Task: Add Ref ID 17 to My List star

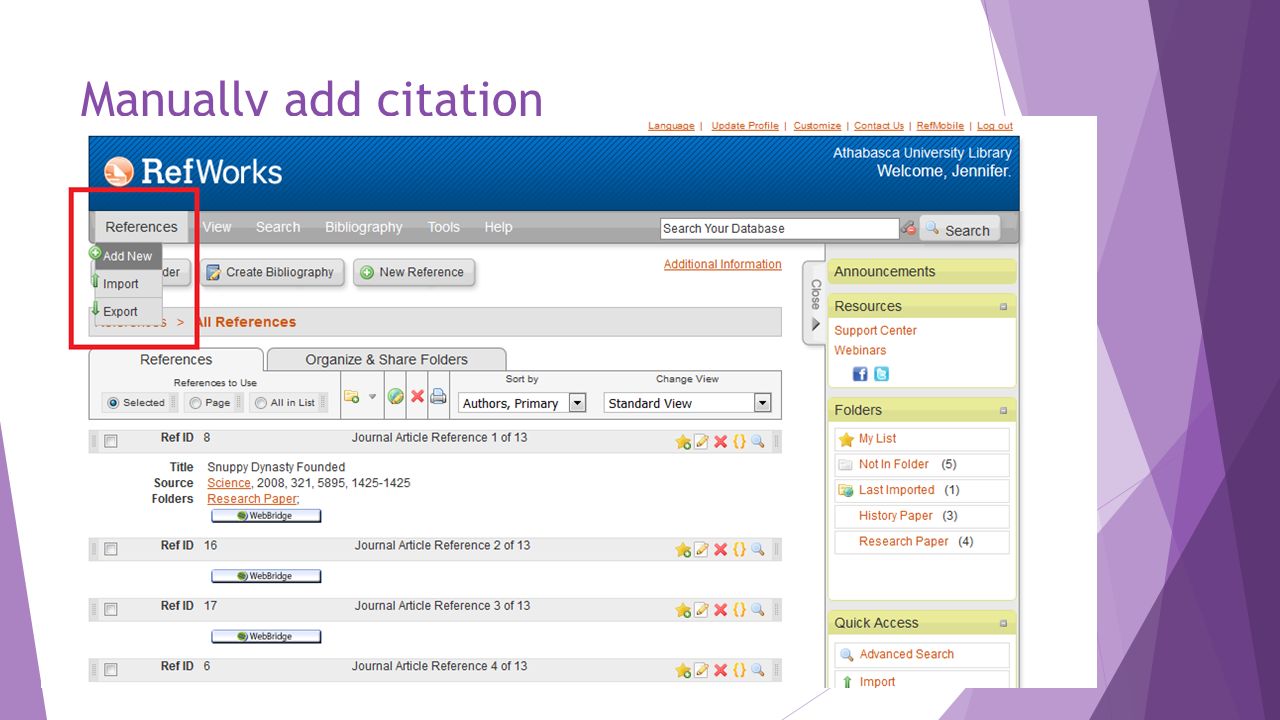Action: [x=683, y=609]
